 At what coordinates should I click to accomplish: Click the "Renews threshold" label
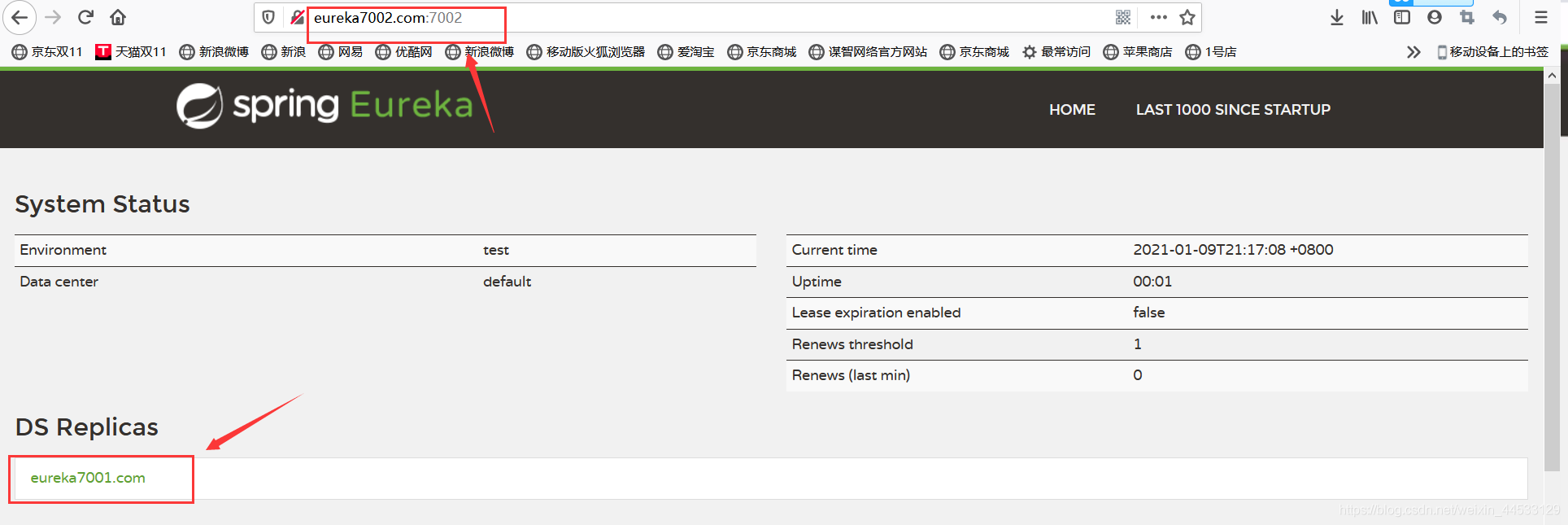pyautogui.click(x=852, y=344)
